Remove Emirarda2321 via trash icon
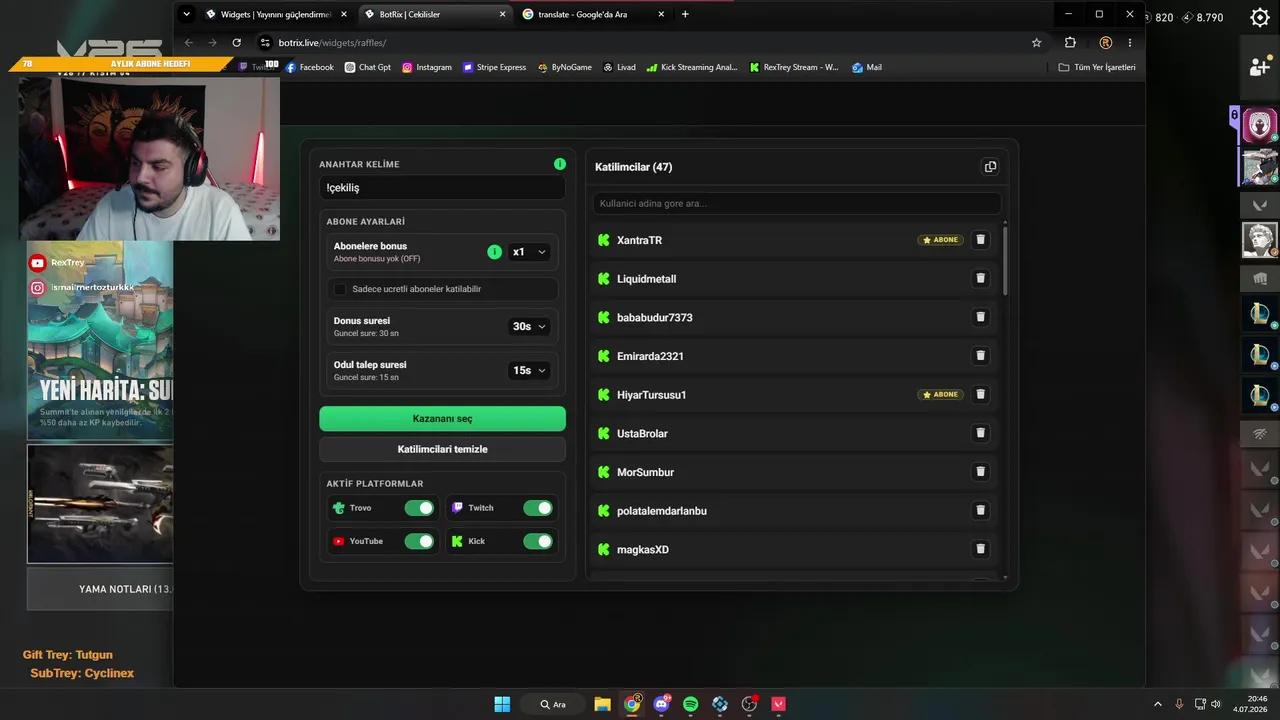1280x720 pixels. click(x=980, y=356)
